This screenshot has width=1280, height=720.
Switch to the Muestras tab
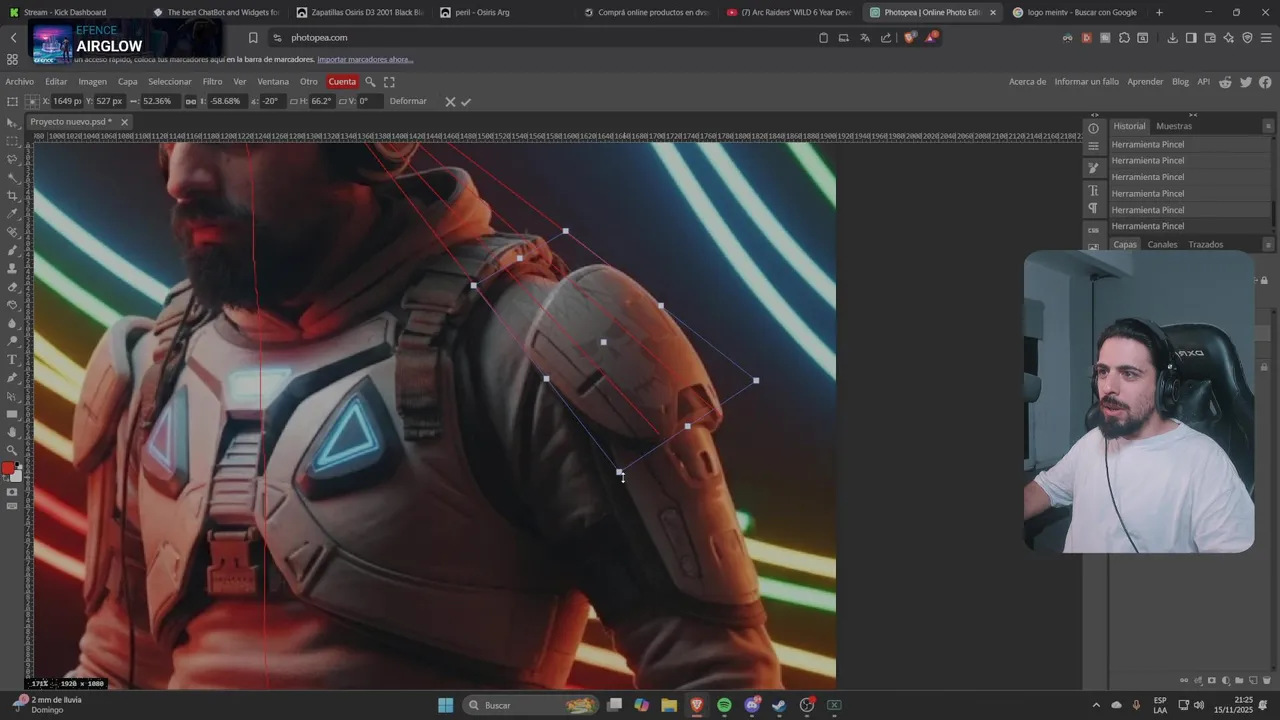coord(1174,126)
